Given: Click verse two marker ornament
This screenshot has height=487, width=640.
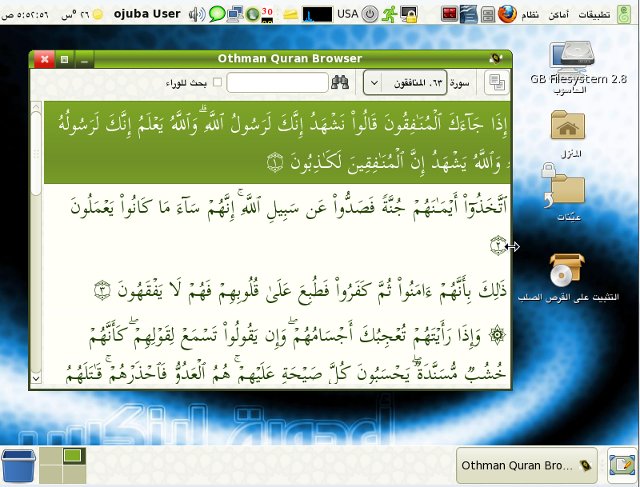Looking at the screenshot, I should click(x=498, y=246).
